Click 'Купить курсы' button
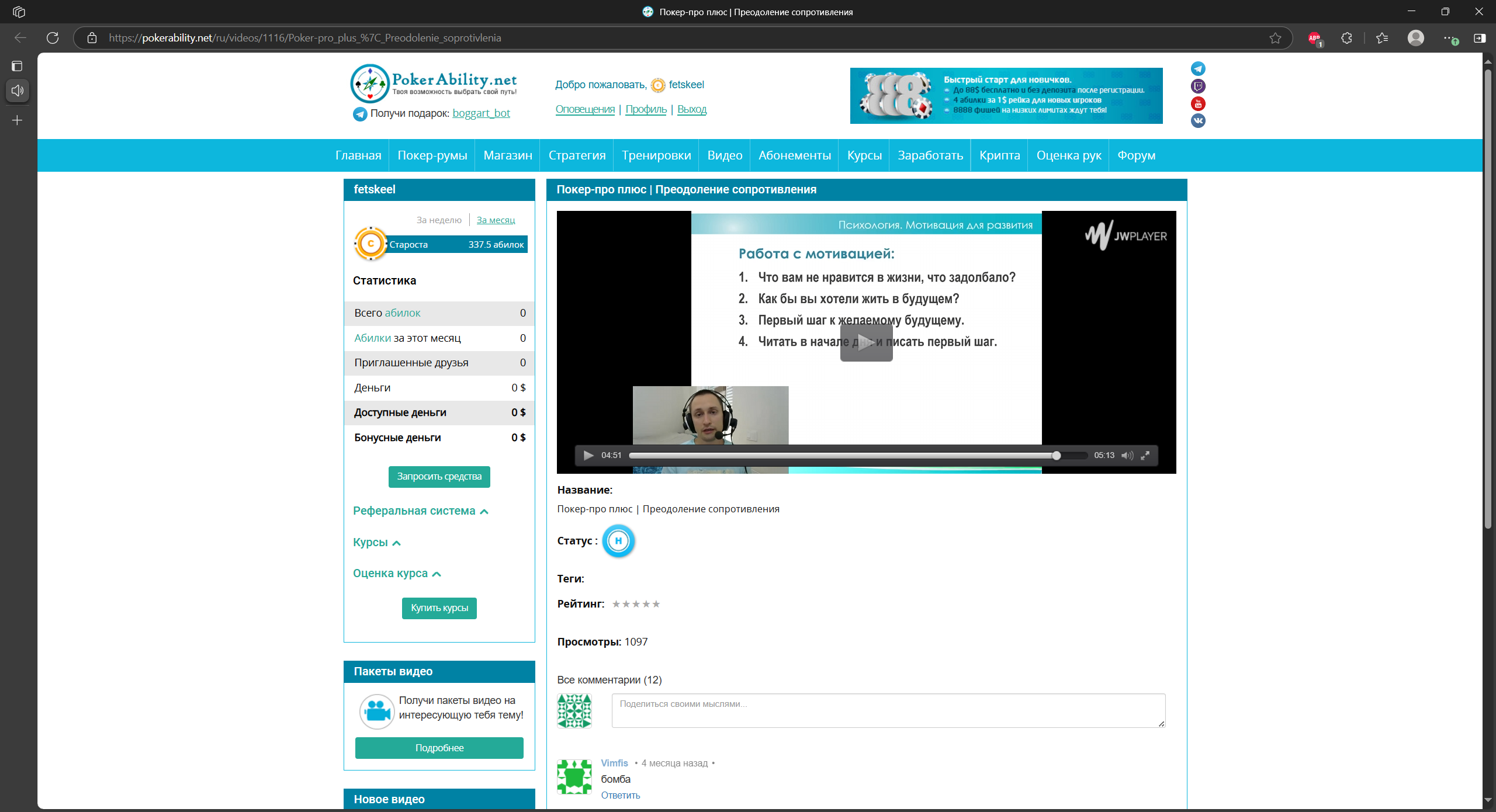The width and height of the screenshot is (1496, 812). click(439, 608)
